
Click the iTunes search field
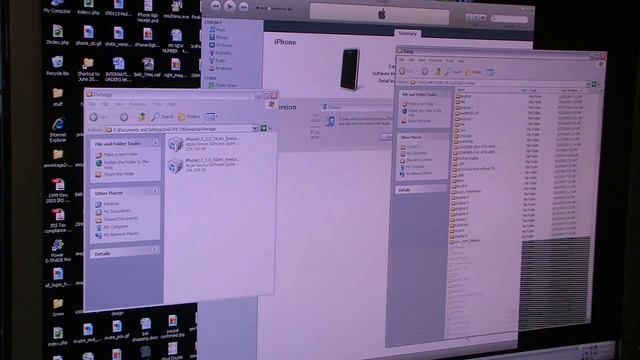509,18
